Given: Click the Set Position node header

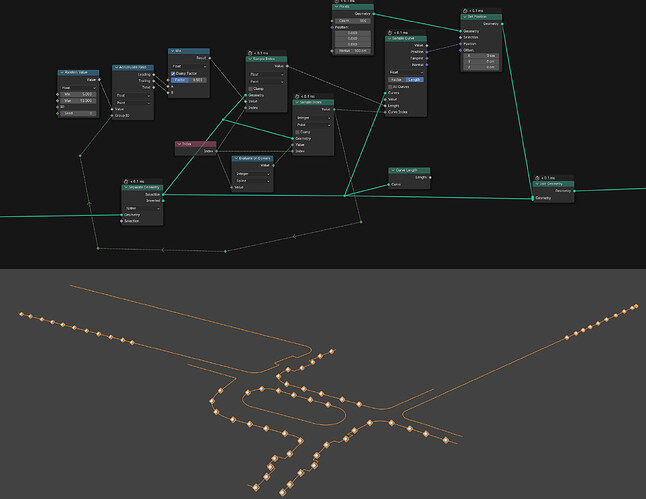Looking at the screenshot, I should (x=481, y=17).
